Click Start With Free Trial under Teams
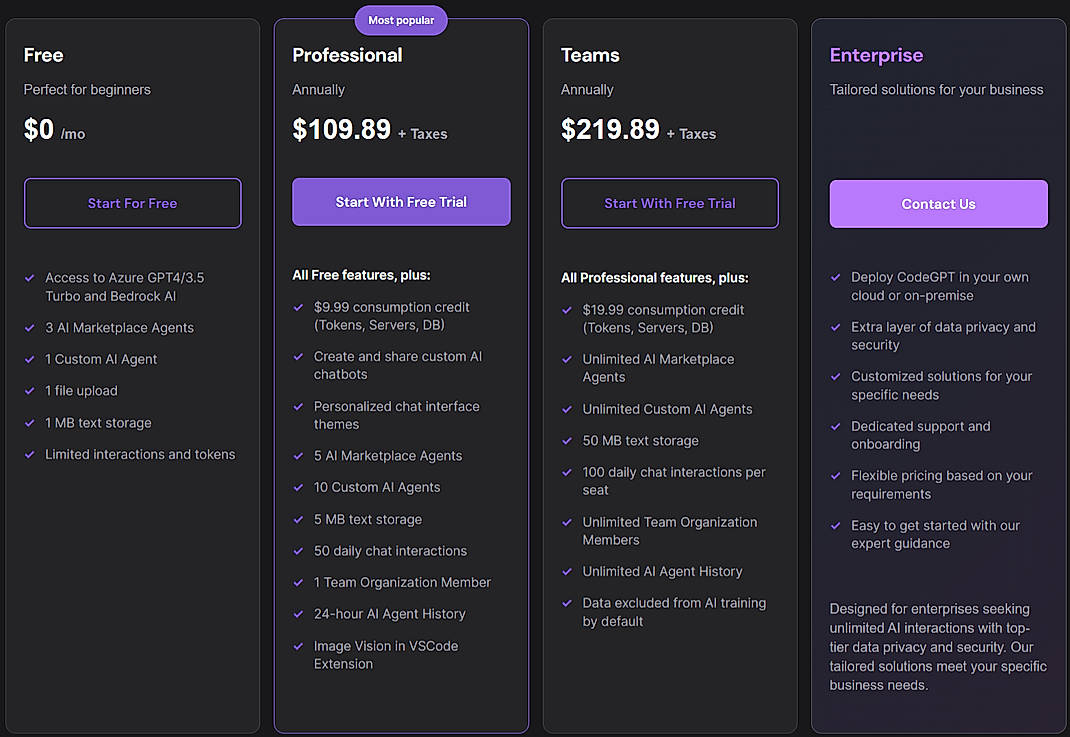The width and height of the screenshot is (1070, 737). pos(670,203)
